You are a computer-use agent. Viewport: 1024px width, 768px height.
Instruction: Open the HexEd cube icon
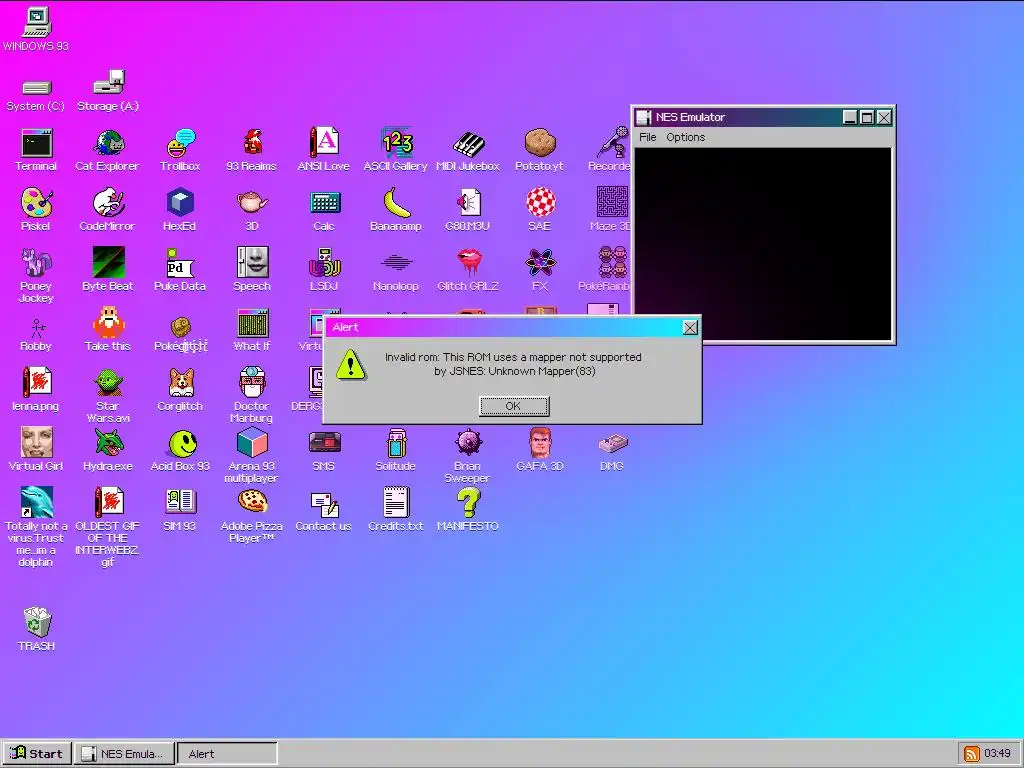click(x=180, y=202)
